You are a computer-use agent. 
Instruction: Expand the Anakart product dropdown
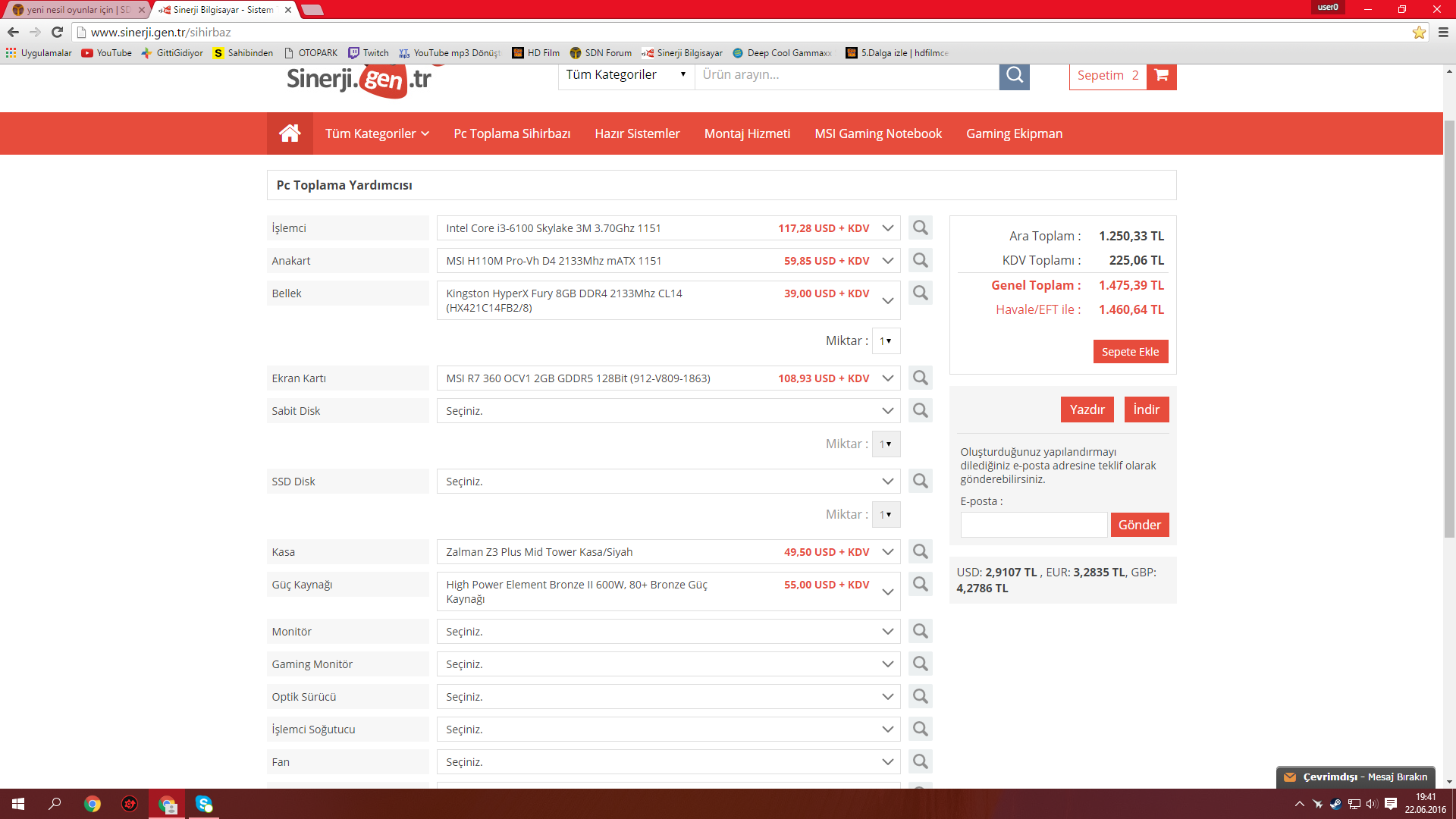pos(887,261)
